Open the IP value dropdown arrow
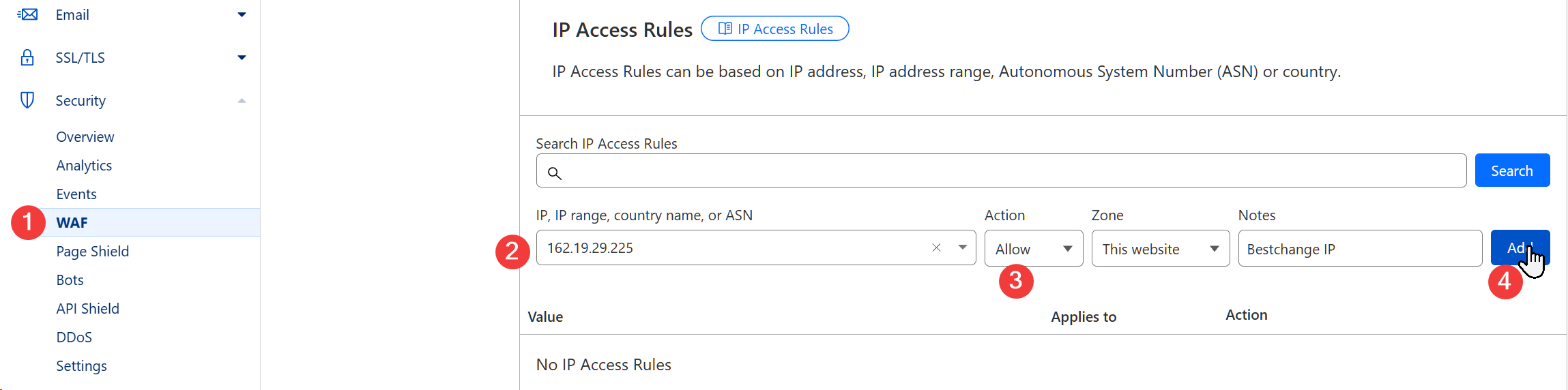Viewport: 1568px width, 390px height. point(962,247)
